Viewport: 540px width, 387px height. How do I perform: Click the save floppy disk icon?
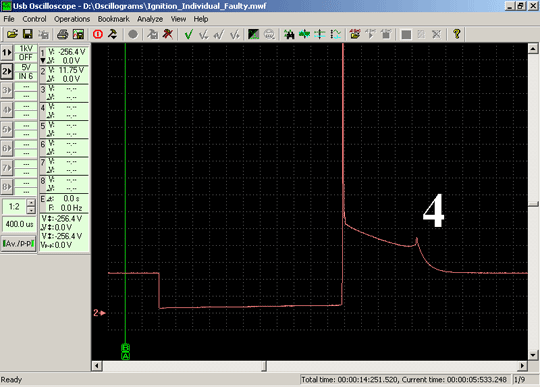tap(28, 34)
